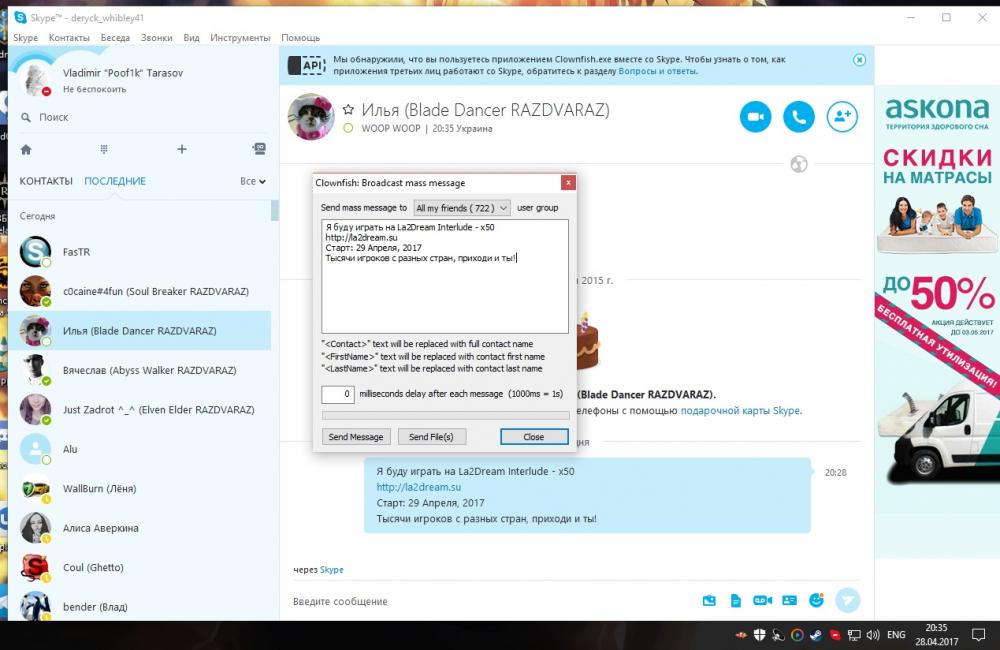Switch to the КОНТАКТЫ tab

click(46, 181)
